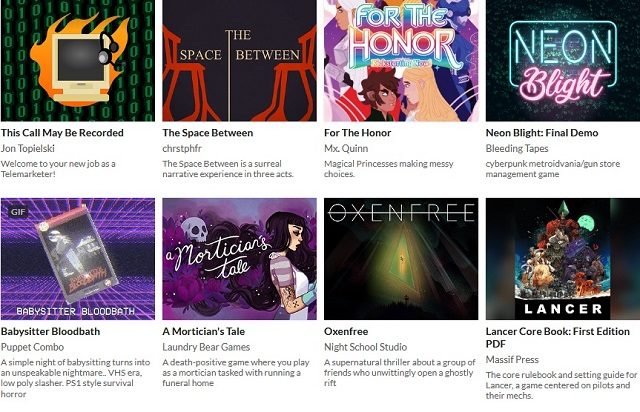Open the Neon Blight neon sign thumbnail
This screenshot has width=640, height=412.
tap(563, 60)
